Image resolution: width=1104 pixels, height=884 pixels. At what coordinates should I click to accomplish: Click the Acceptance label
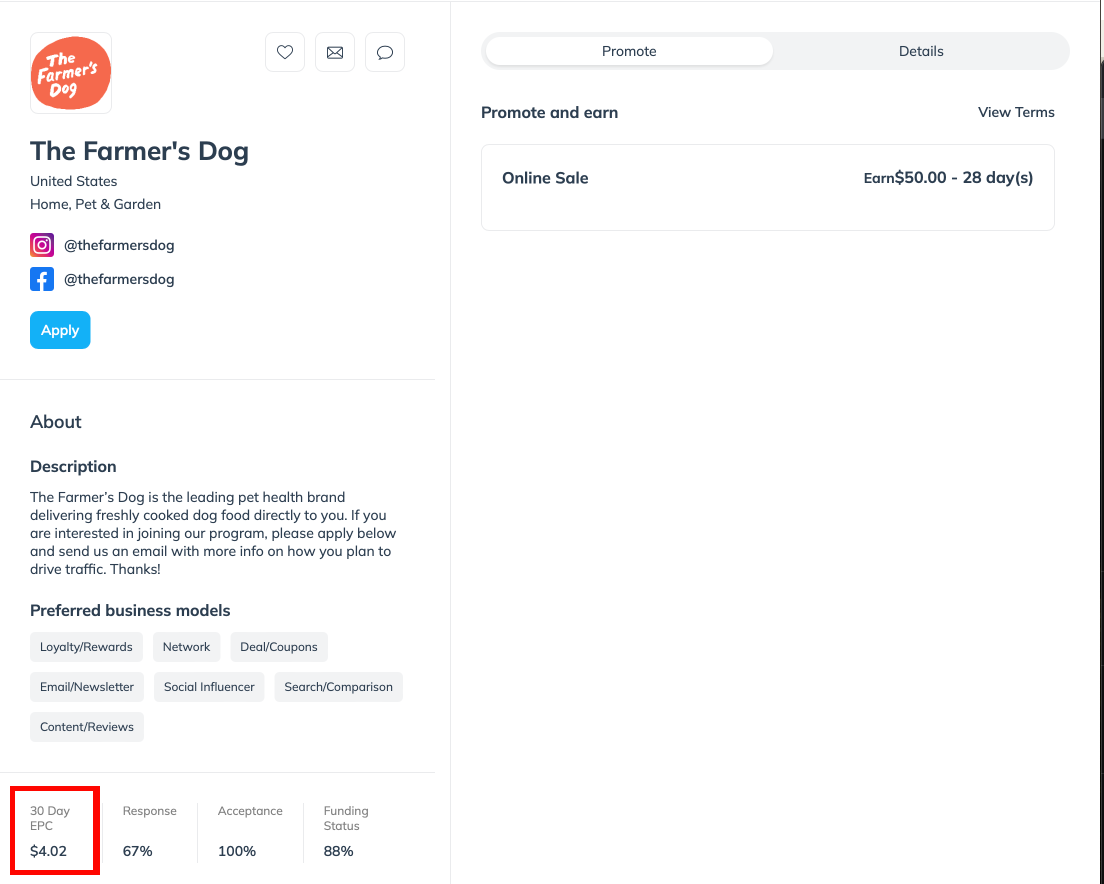[x=250, y=811]
